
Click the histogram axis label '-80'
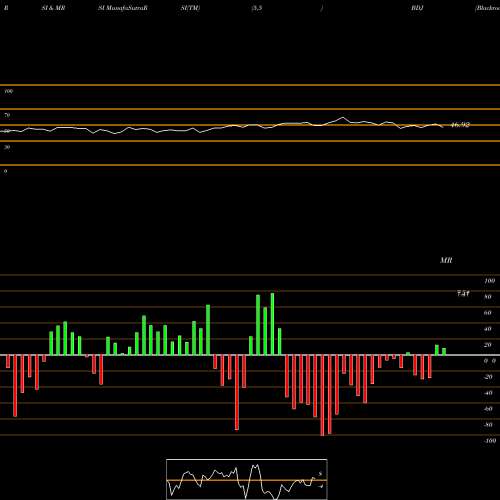pyautogui.click(x=488, y=425)
